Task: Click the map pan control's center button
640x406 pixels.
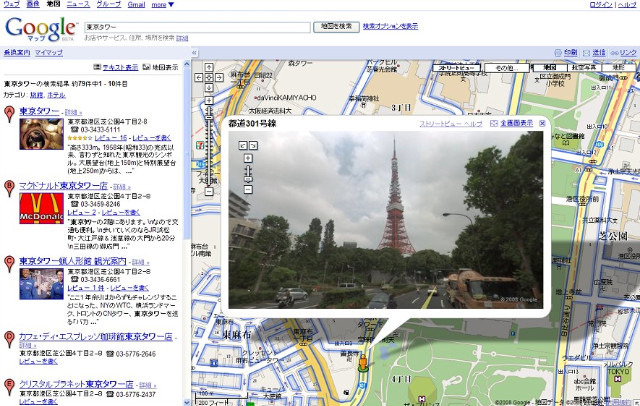Action: coord(209,78)
